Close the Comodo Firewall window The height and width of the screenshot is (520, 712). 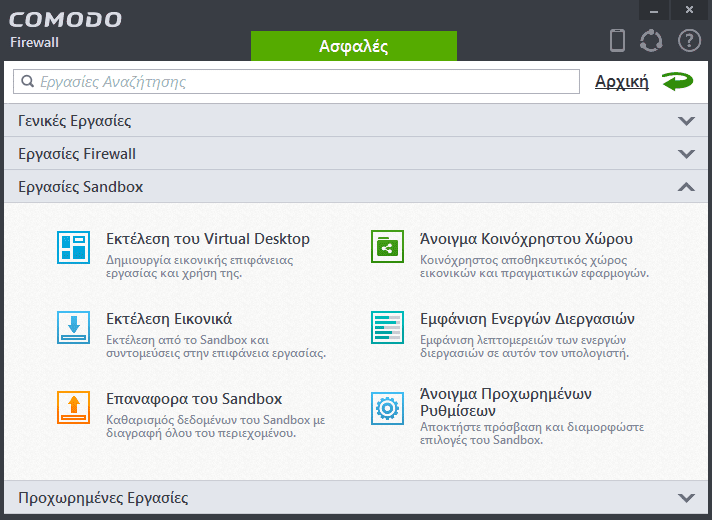689,10
